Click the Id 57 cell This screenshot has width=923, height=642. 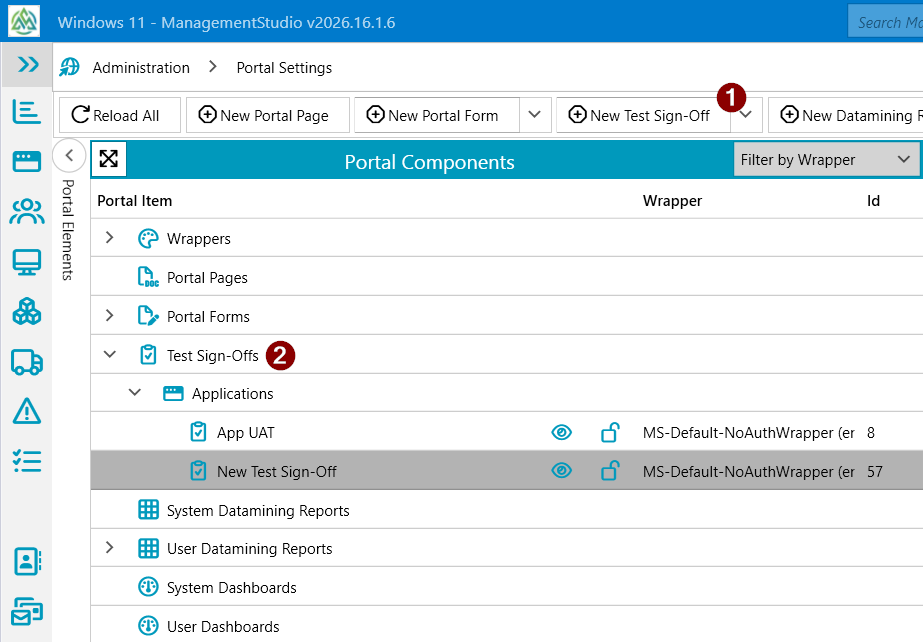point(875,472)
